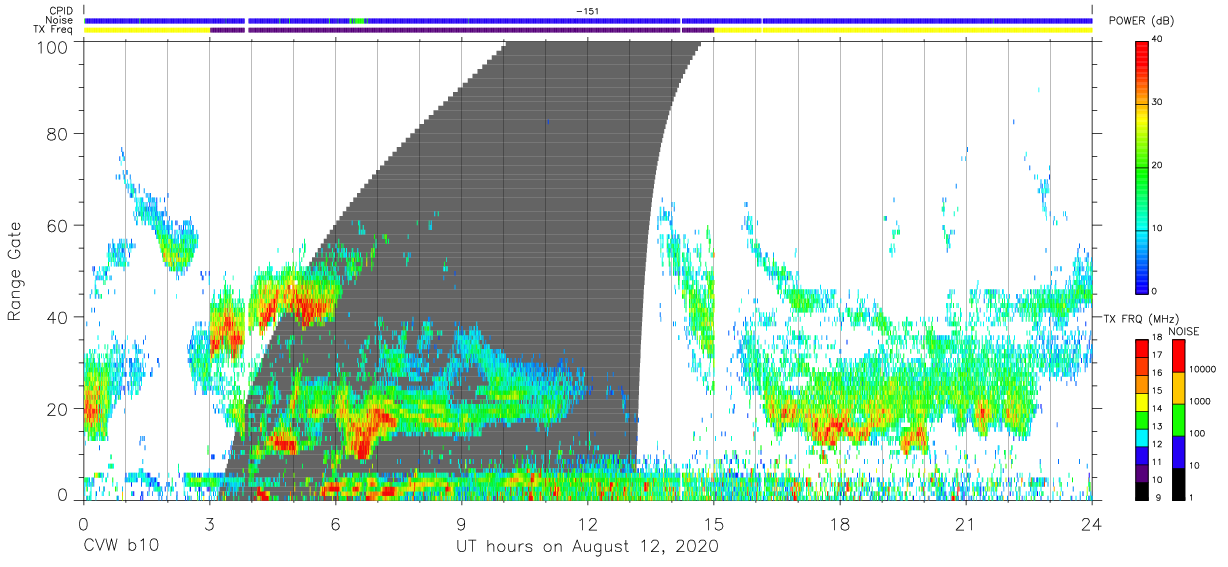Image resolution: width=1228 pixels, height=567 pixels.
Task: Click the 15 tick on the UT hours axis
Action: [x=714, y=524]
